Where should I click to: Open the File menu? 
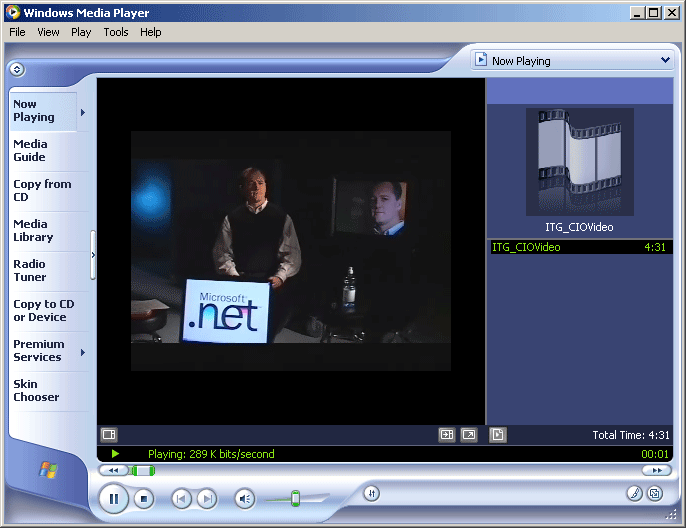17,32
